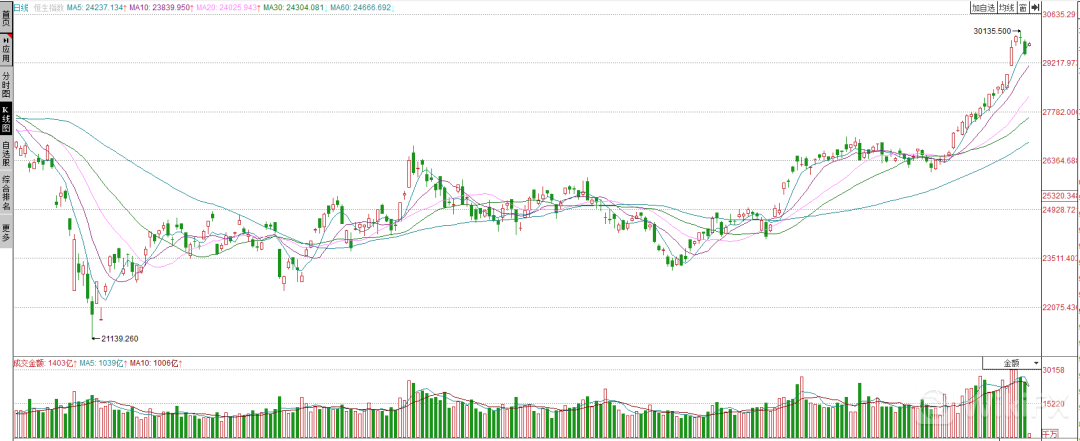Open the 综合排名 ranking tab
The width and height of the screenshot is (1080, 441).
coord(6,193)
